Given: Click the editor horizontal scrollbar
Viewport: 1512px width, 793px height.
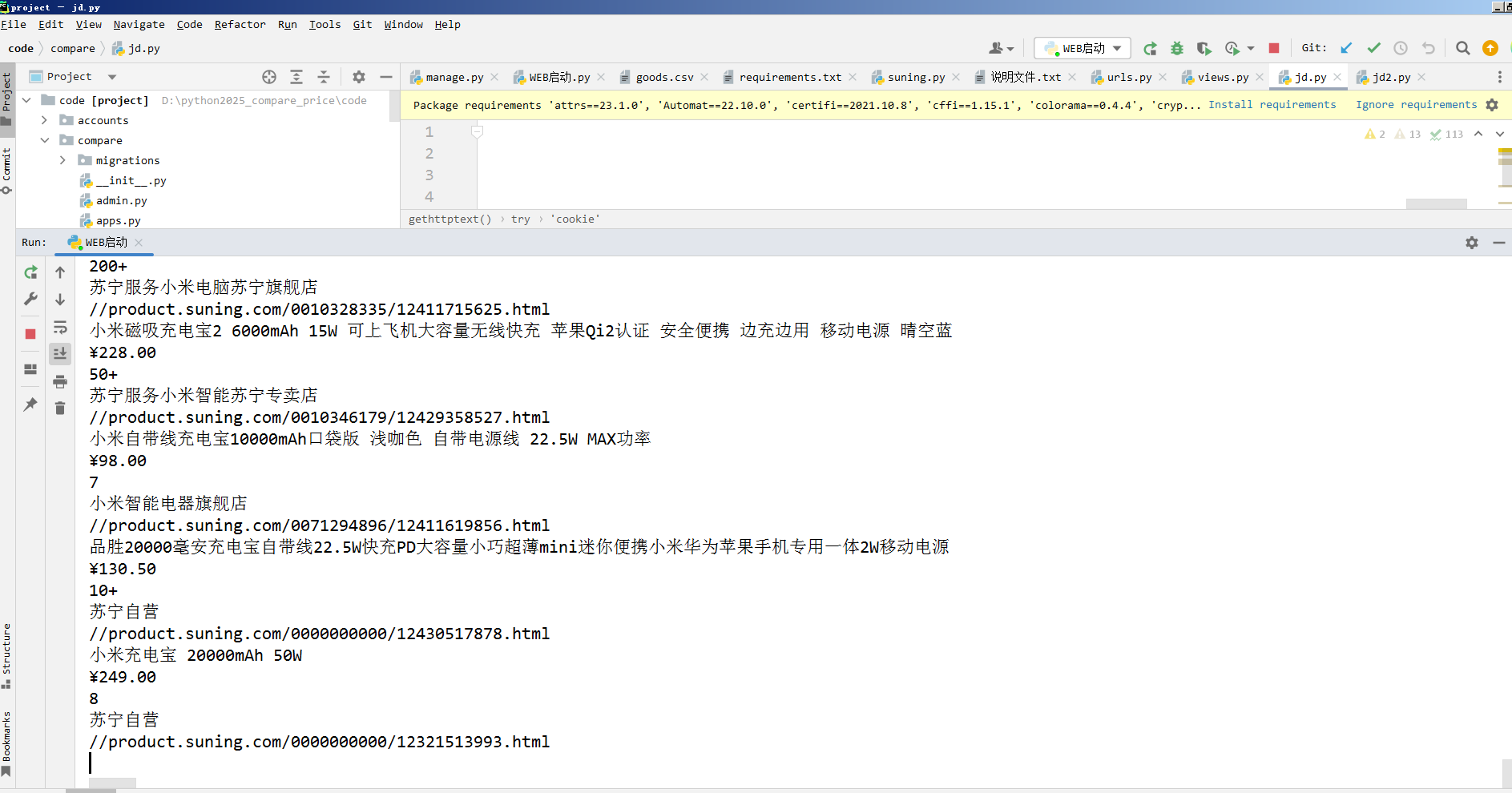Looking at the screenshot, I should (1437, 204).
